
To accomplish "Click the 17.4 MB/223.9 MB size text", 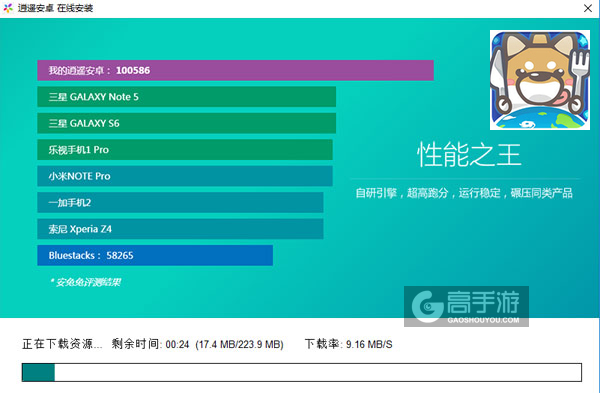I will click(240, 344).
